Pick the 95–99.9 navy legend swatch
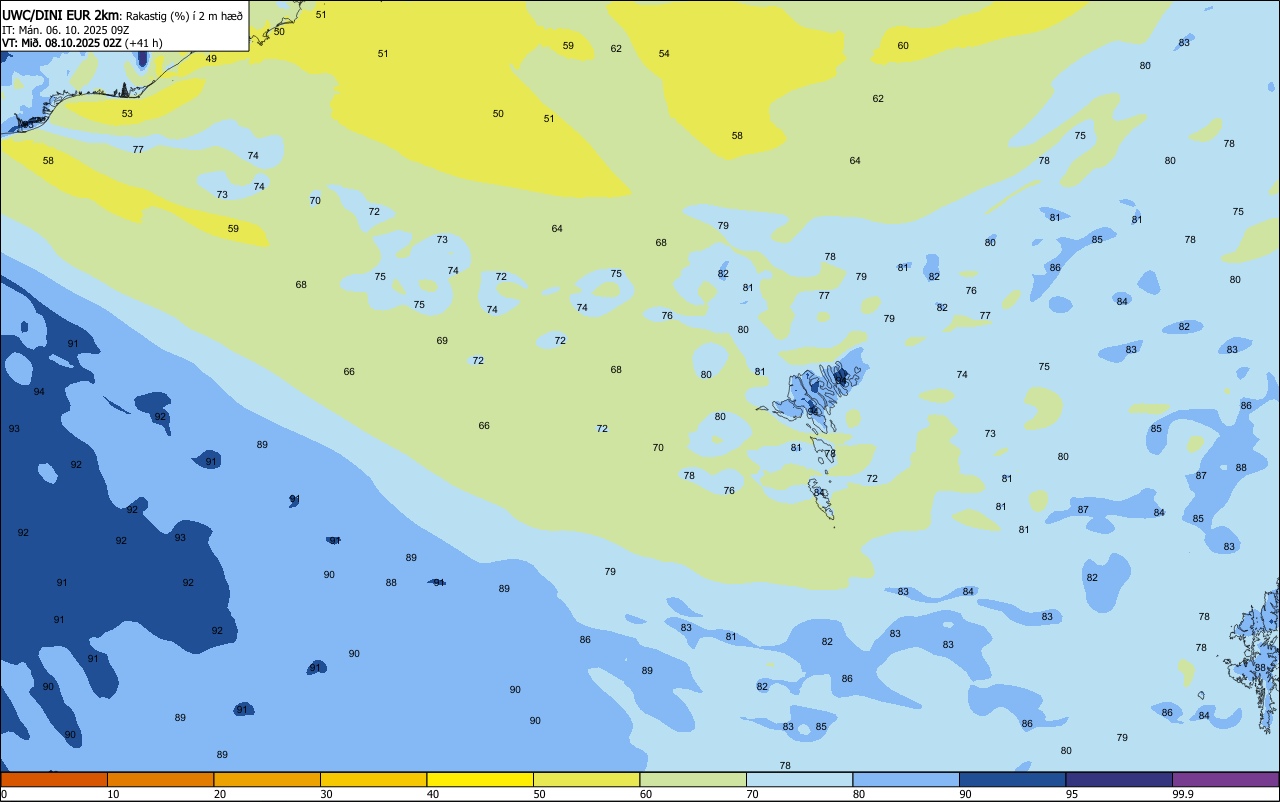The width and height of the screenshot is (1280, 802). coord(1119,779)
